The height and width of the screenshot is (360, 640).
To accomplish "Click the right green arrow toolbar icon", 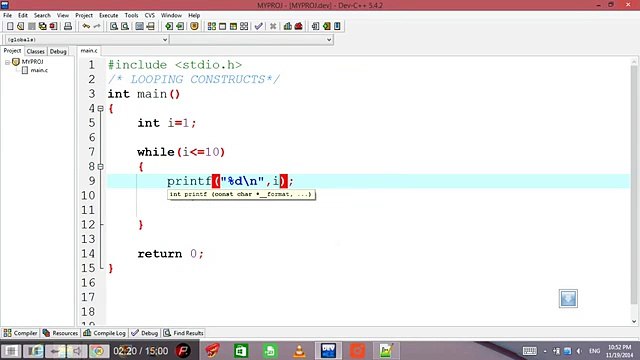I will [180, 26].
